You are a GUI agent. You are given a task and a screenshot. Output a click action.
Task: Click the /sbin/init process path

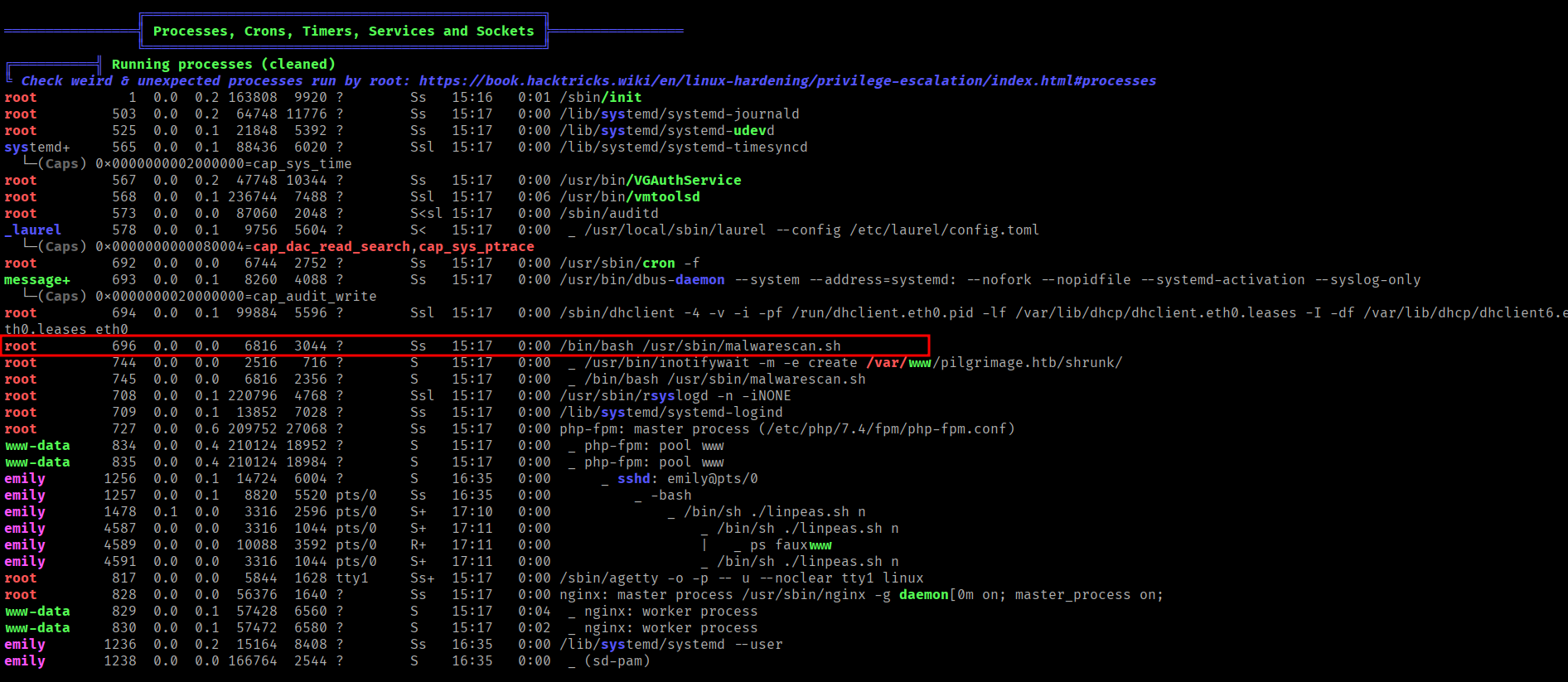601,97
